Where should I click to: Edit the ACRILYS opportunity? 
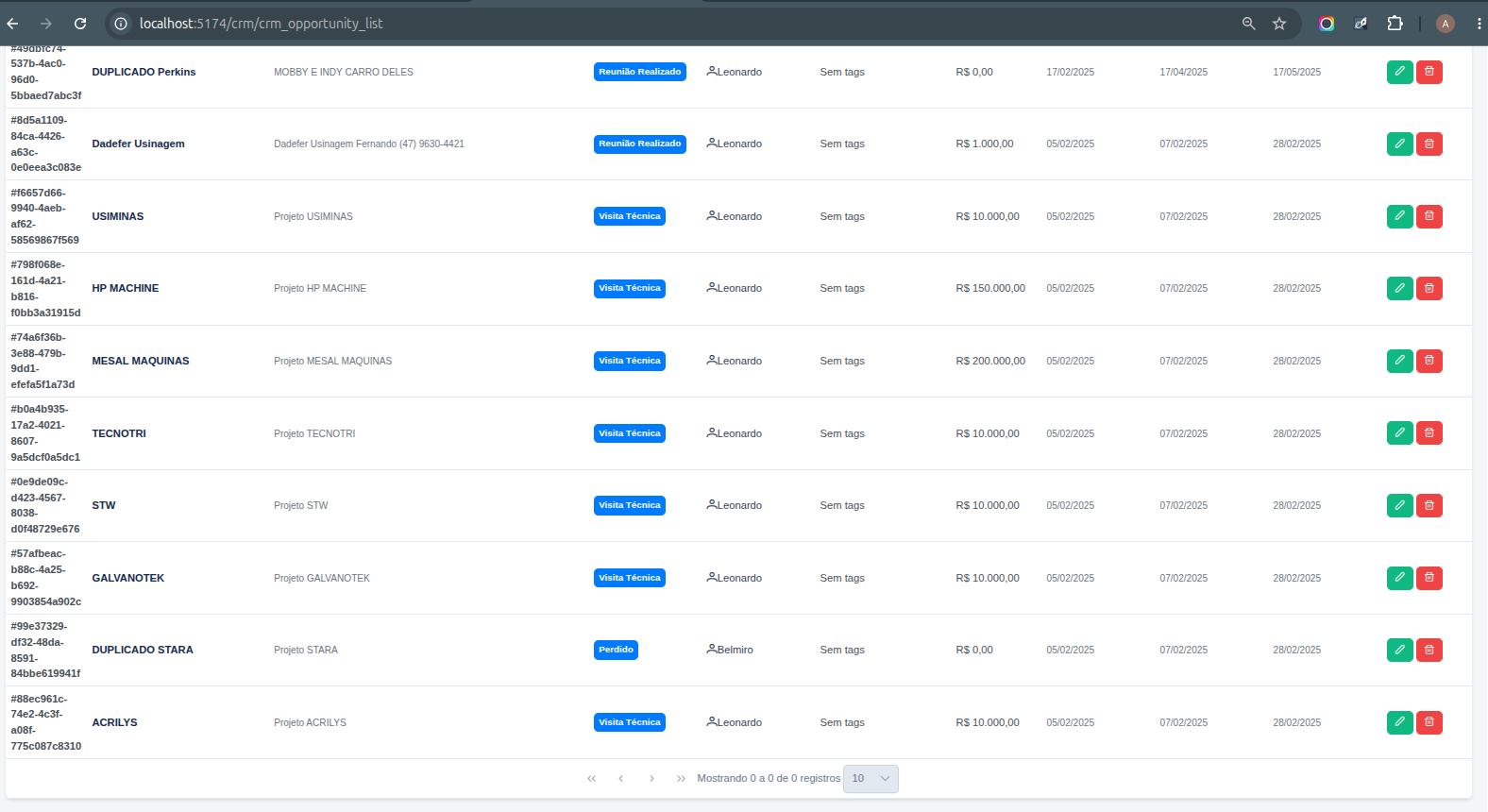(x=1399, y=722)
